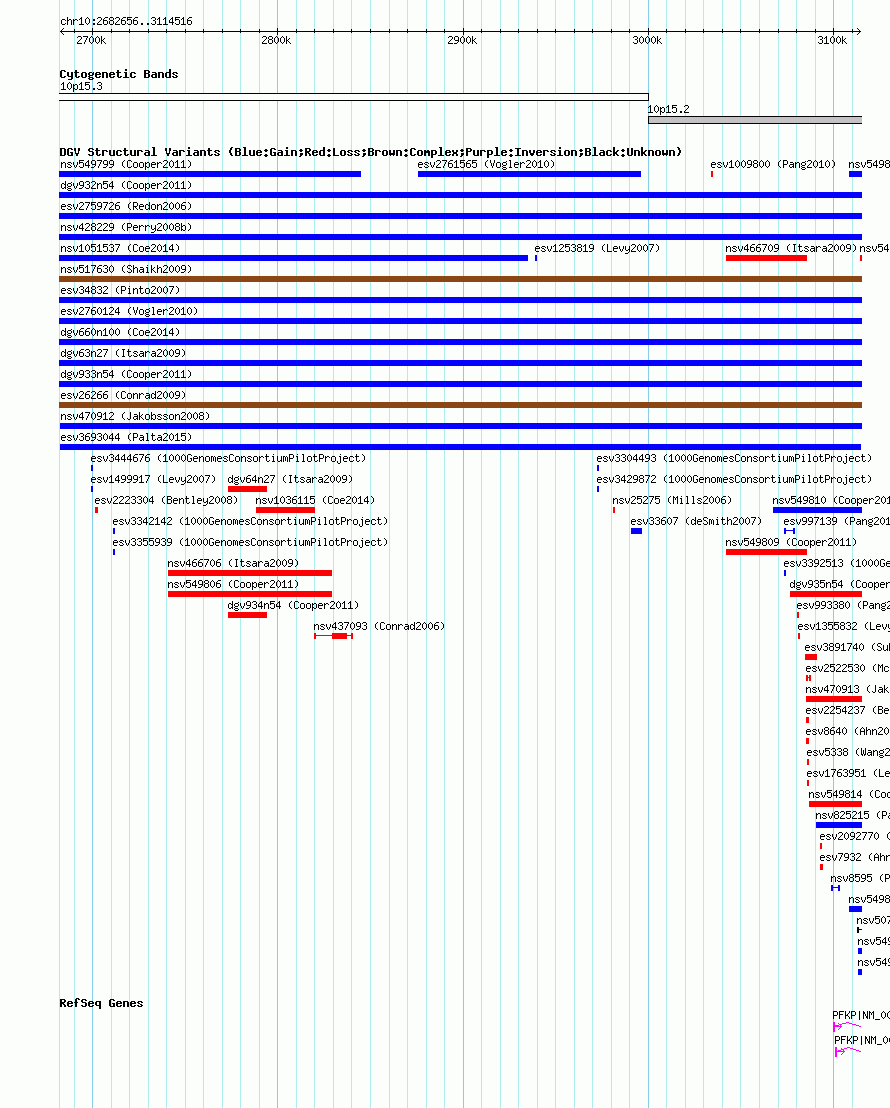Open nsv1036115 (Coe2014) label
Screen dimensions: 890x1108
point(315,500)
